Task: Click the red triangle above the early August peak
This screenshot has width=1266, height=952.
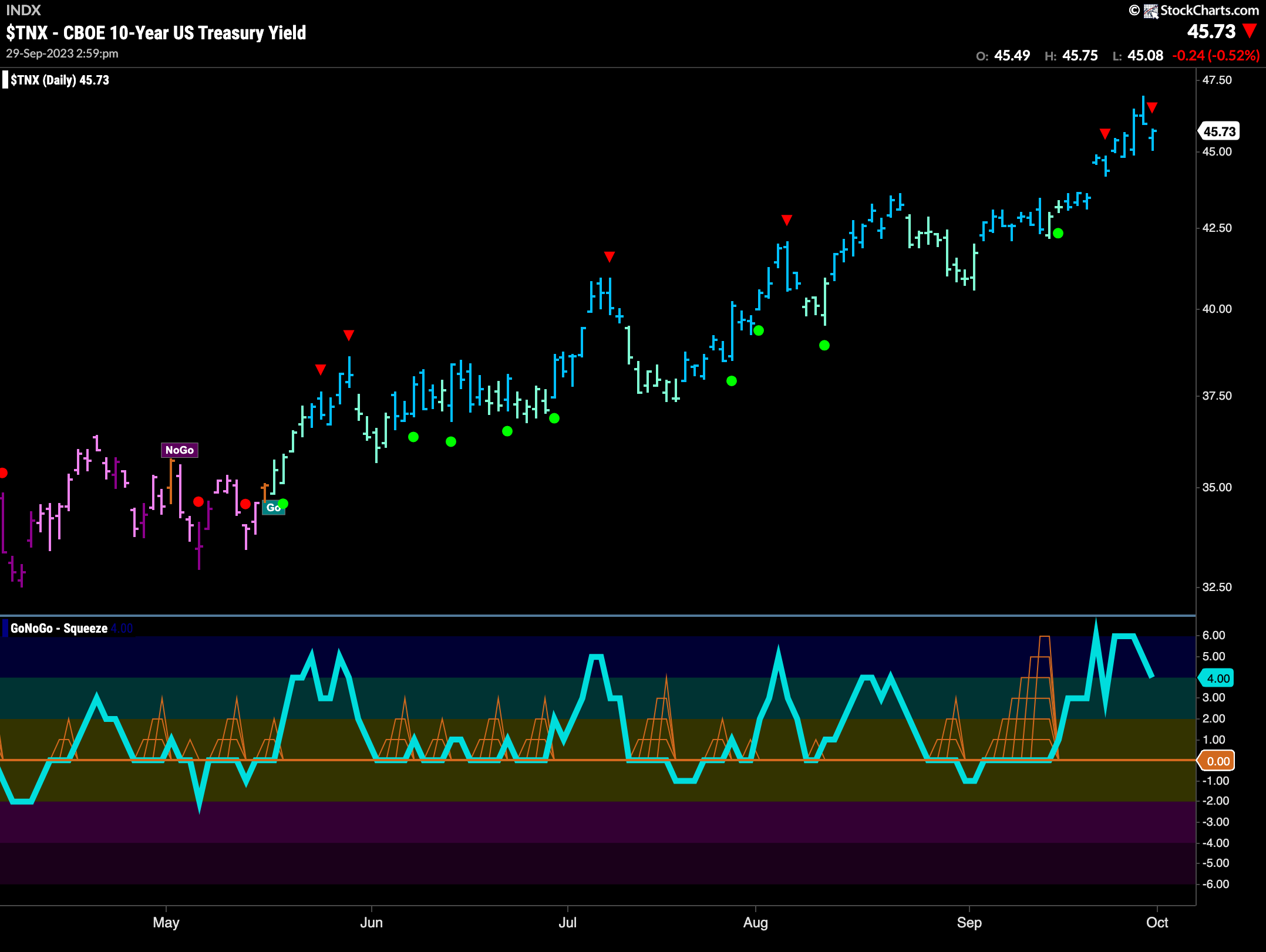Action: 787,220
